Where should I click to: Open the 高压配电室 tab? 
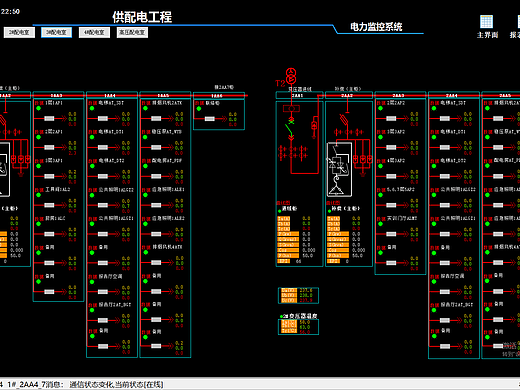click(x=132, y=32)
